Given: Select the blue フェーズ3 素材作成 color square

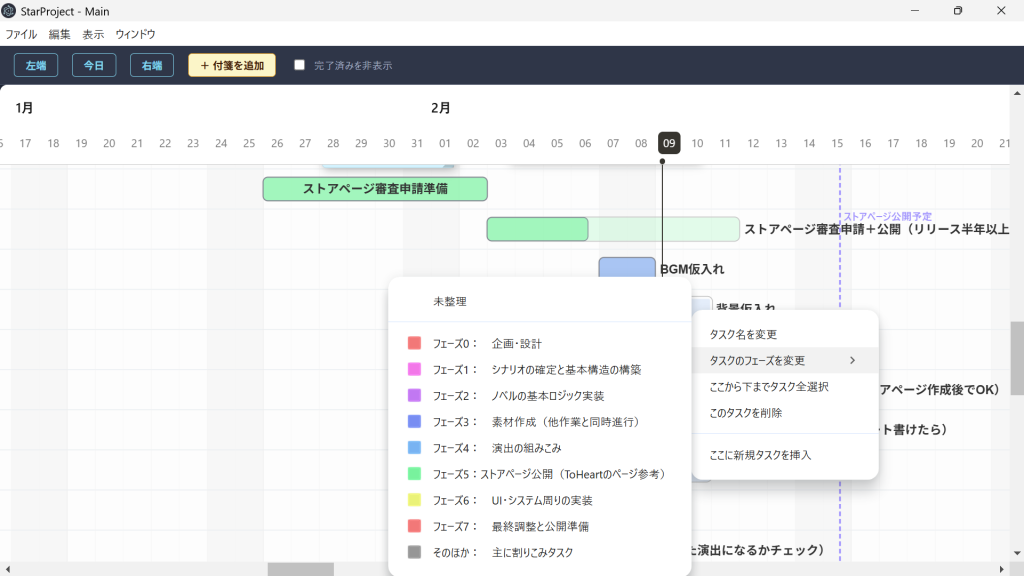Looking at the screenshot, I should click(x=414, y=421).
